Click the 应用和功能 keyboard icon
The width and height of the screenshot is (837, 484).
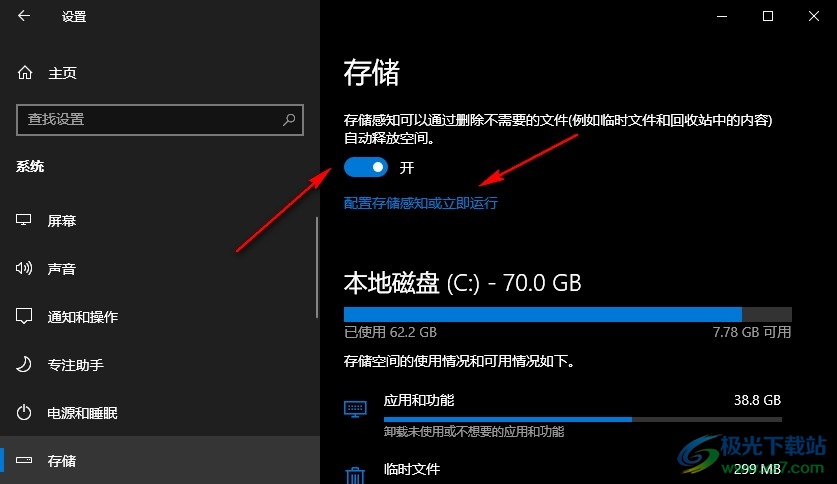(x=355, y=409)
